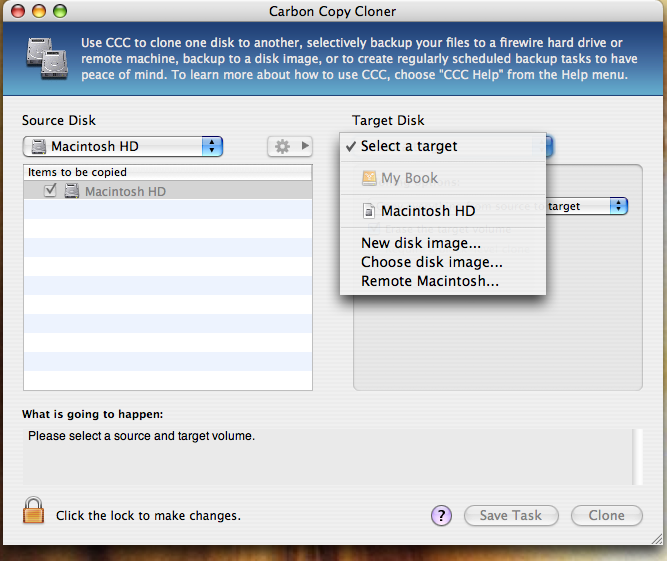Click the twin hard drives CCC icon
The image size is (667, 561).
point(47,58)
